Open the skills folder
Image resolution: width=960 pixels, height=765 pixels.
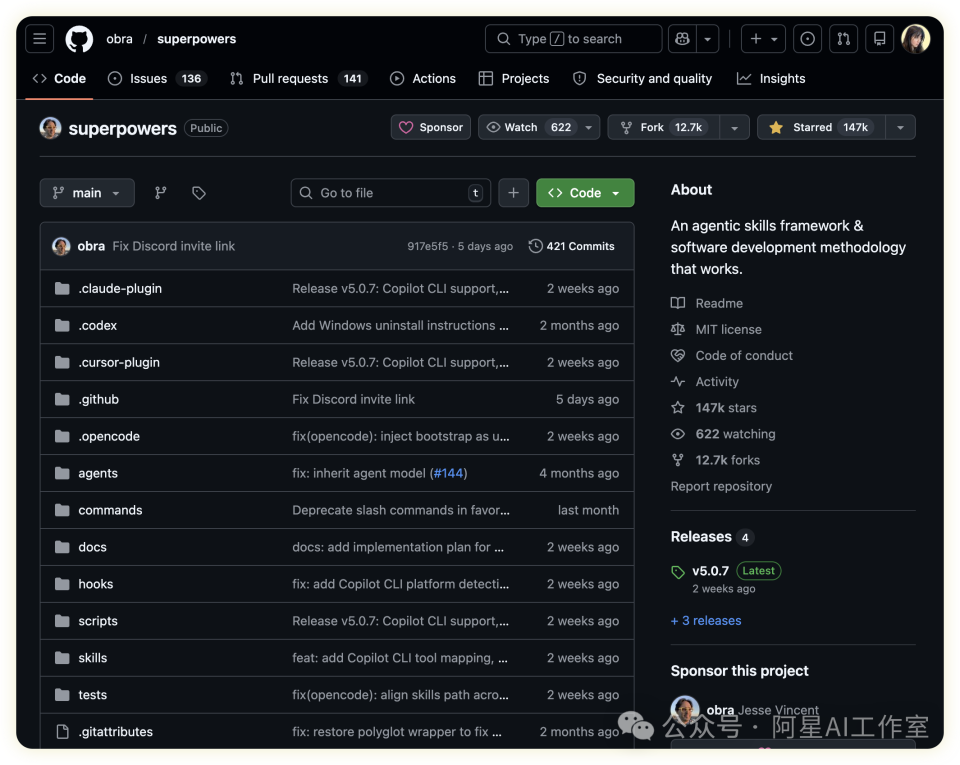click(x=92, y=658)
